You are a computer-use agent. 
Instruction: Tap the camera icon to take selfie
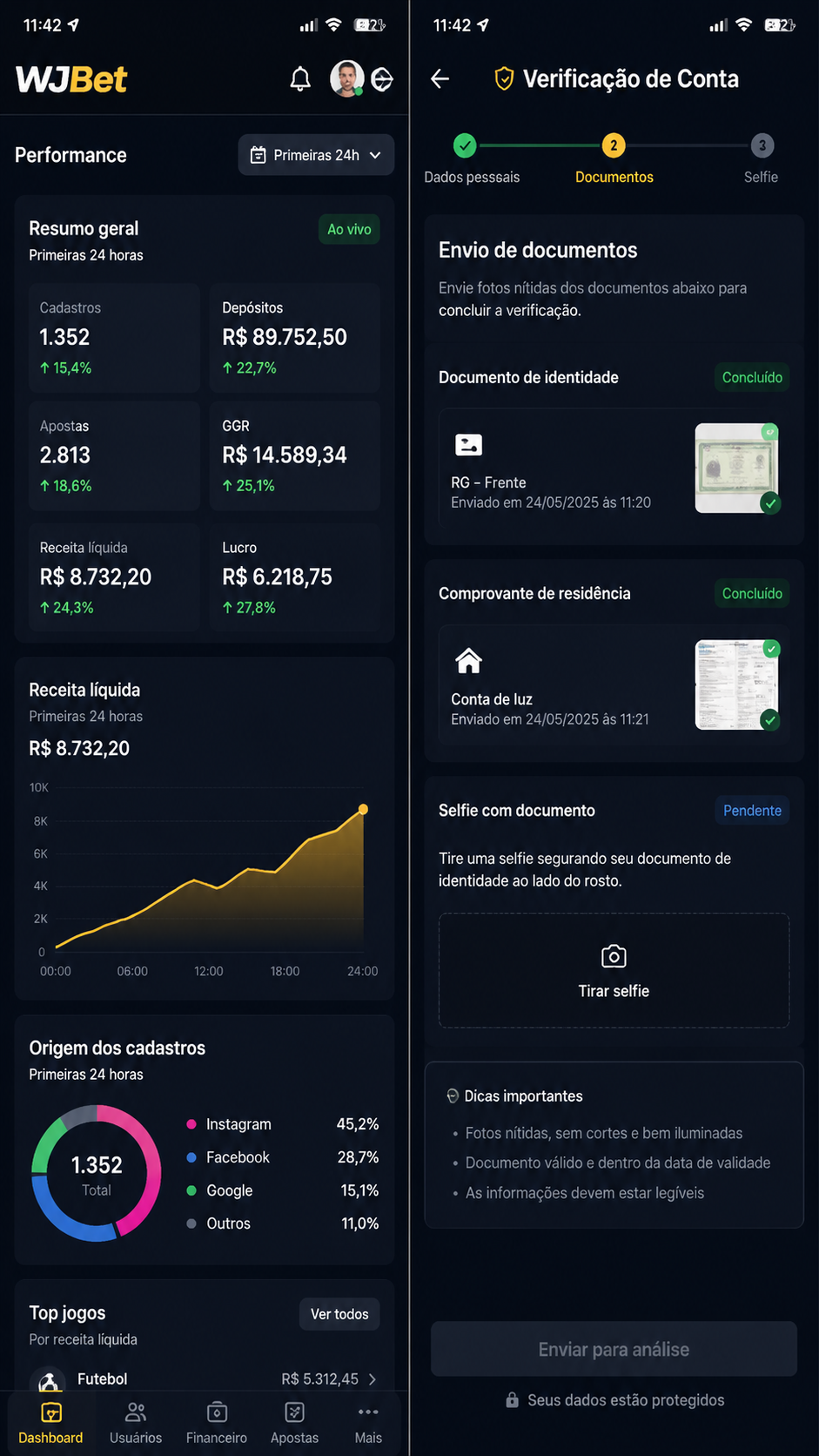click(614, 956)
